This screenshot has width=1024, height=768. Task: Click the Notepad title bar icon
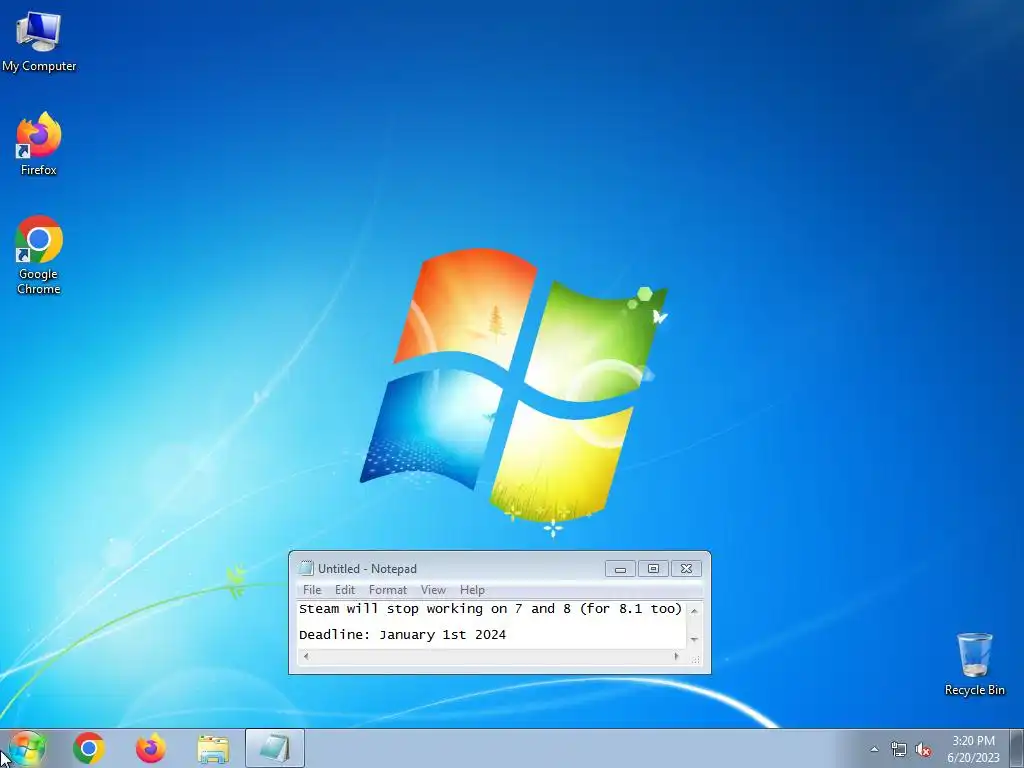pos(306,568)
